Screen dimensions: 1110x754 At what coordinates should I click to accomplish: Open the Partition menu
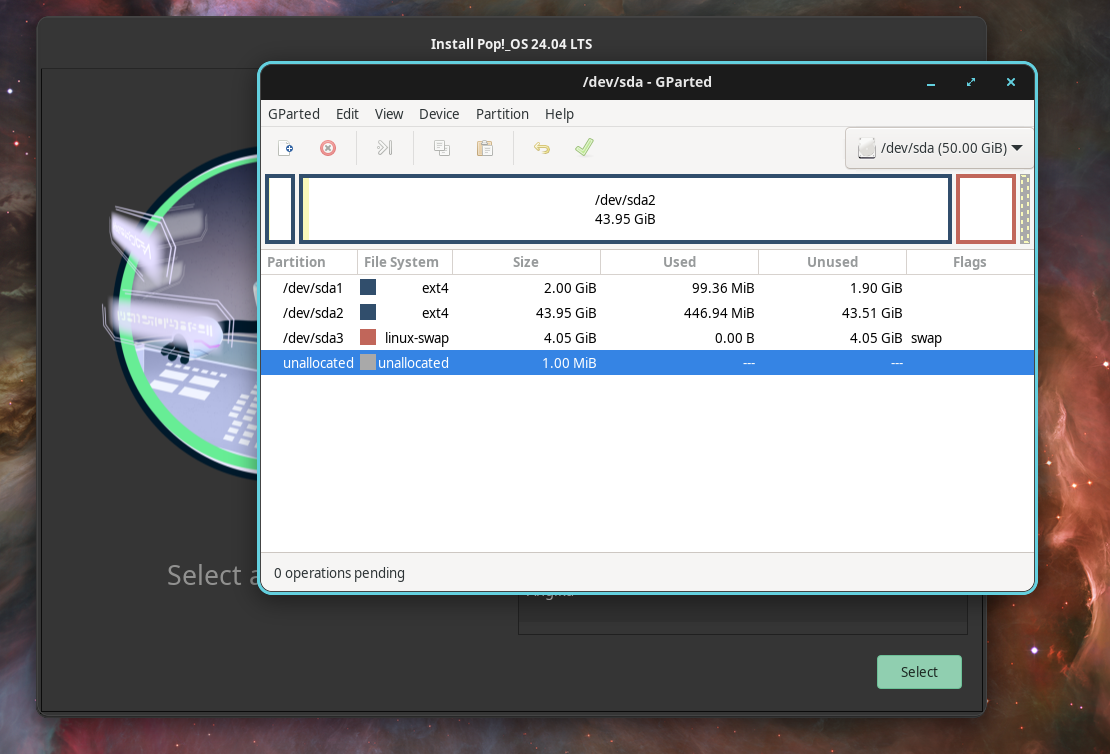point(502,114)
